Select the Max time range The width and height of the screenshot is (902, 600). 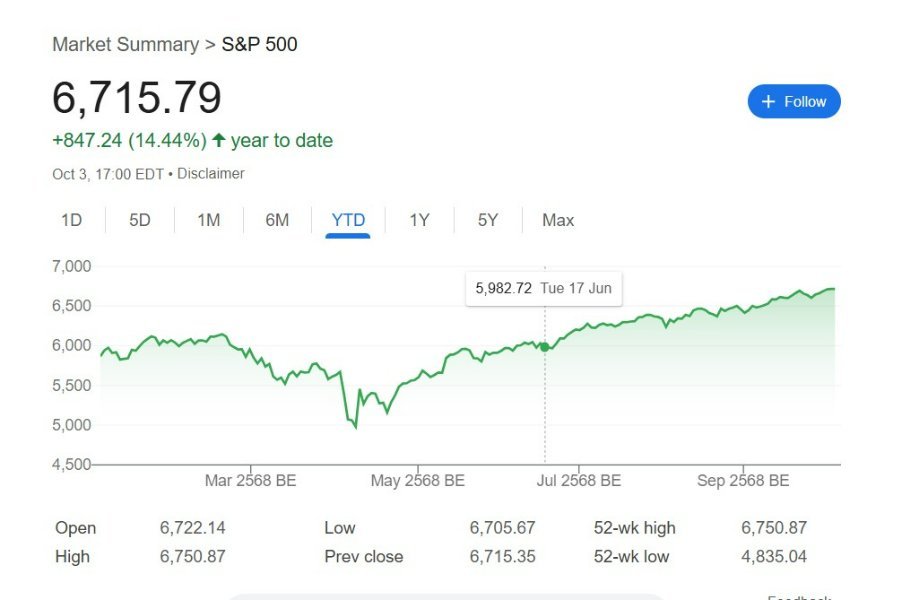click(558, 220)
